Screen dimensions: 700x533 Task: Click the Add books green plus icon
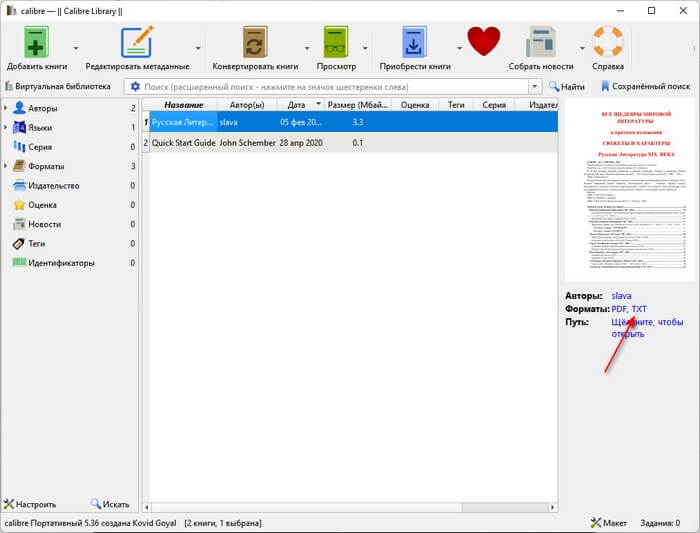click(36, 42)
